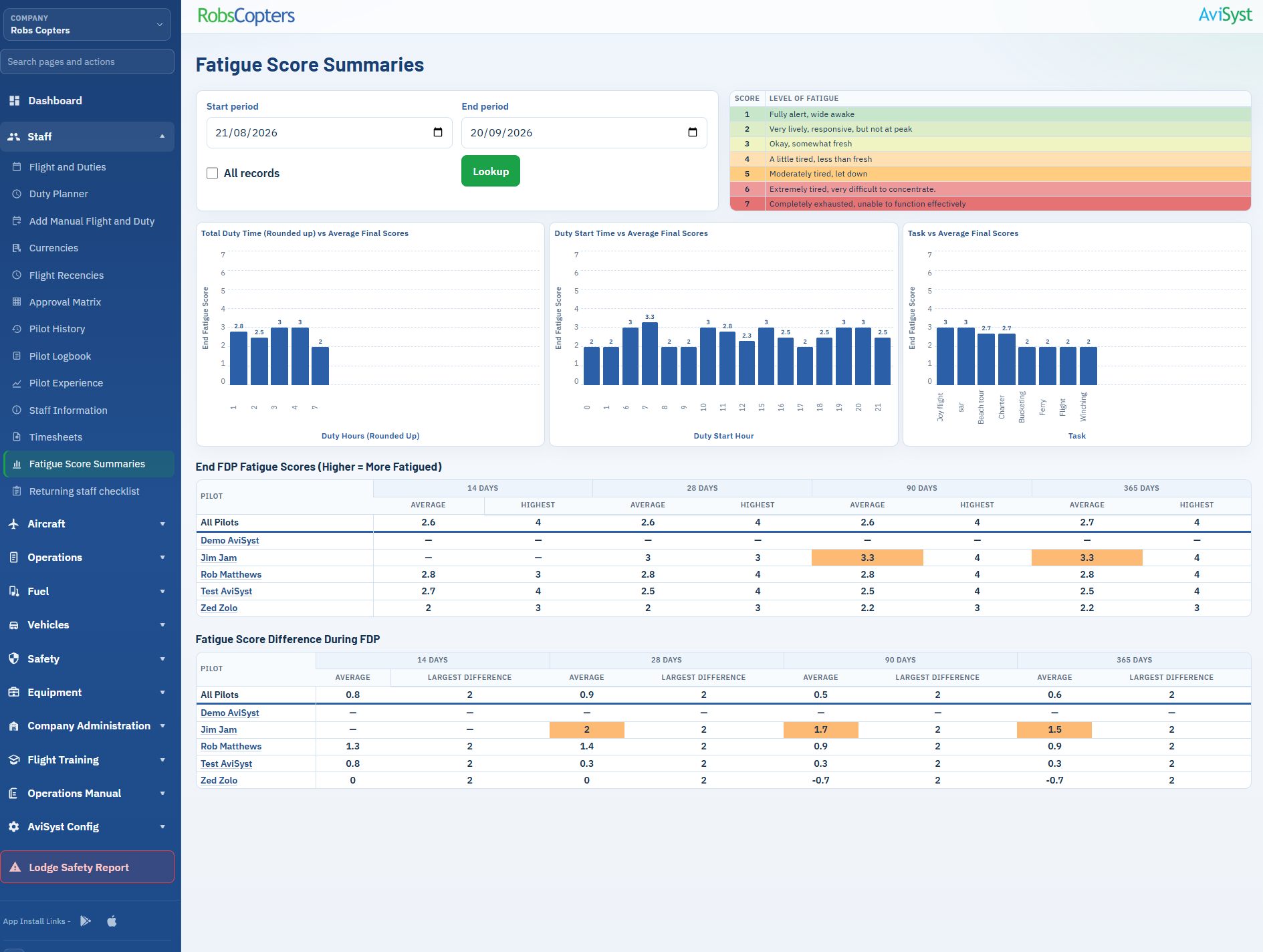Collapse the Staff menu section
Image resolution: width=1263 pixels, height=952 pixels.
pos(87,136)
